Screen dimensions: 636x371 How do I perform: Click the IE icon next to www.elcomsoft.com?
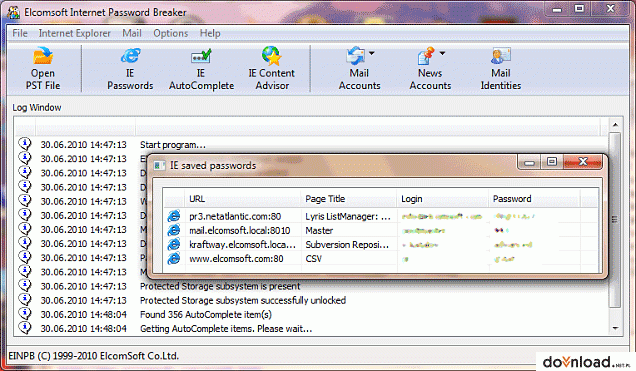[174, 259]
